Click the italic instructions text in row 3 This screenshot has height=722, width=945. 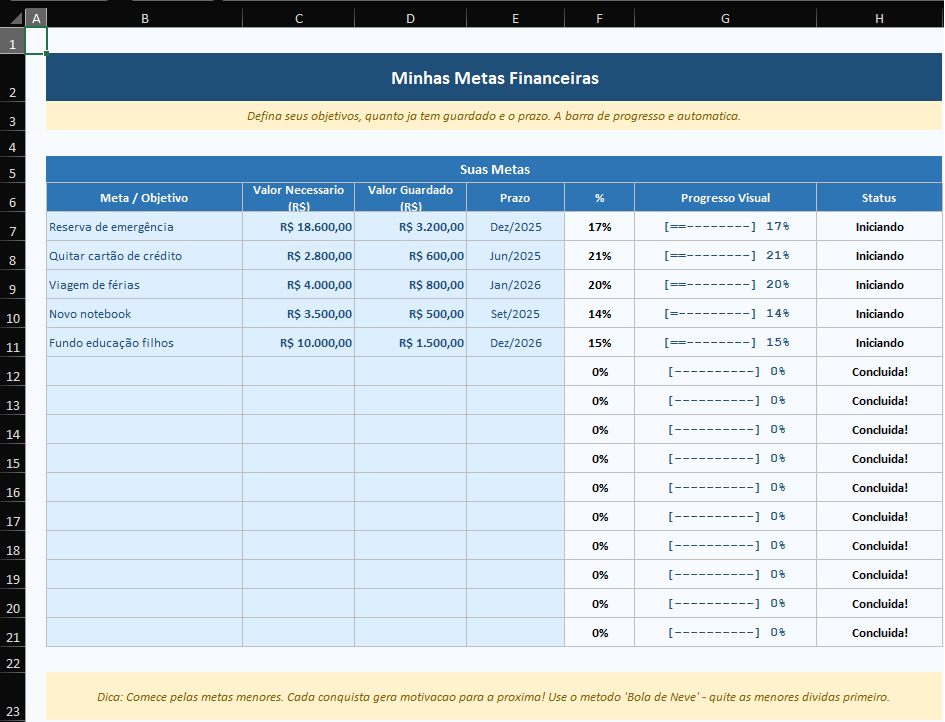494,116
